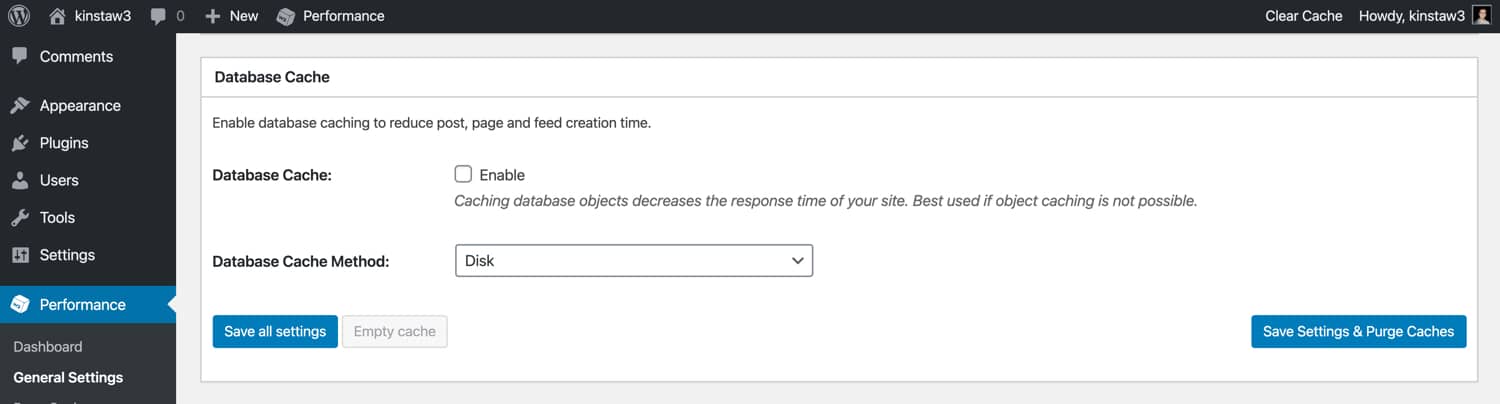Click the Appearance paintbrush icon in sidebar

coord(20,105)
